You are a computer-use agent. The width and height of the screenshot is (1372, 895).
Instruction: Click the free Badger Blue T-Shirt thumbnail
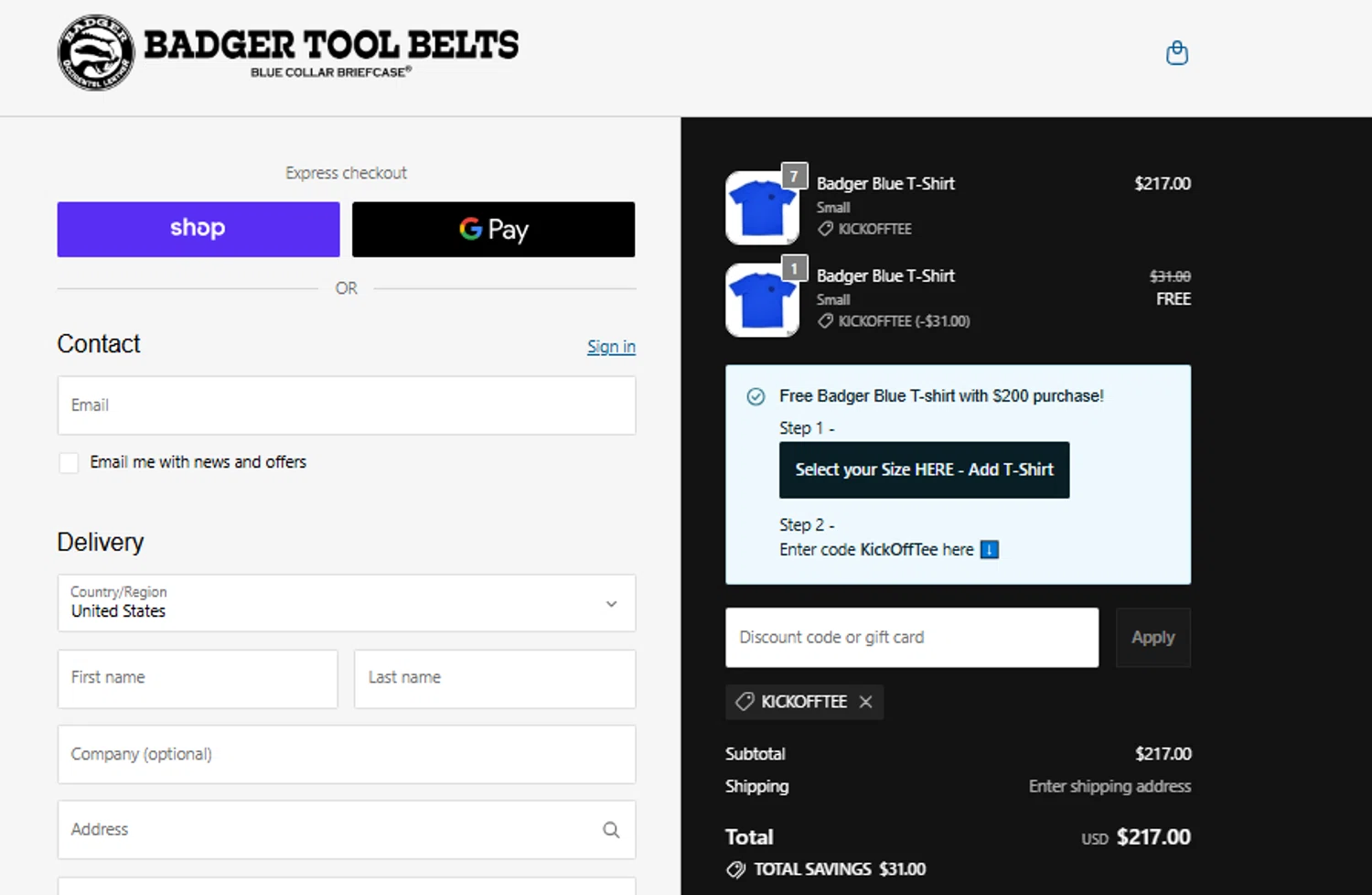[762, 300]
